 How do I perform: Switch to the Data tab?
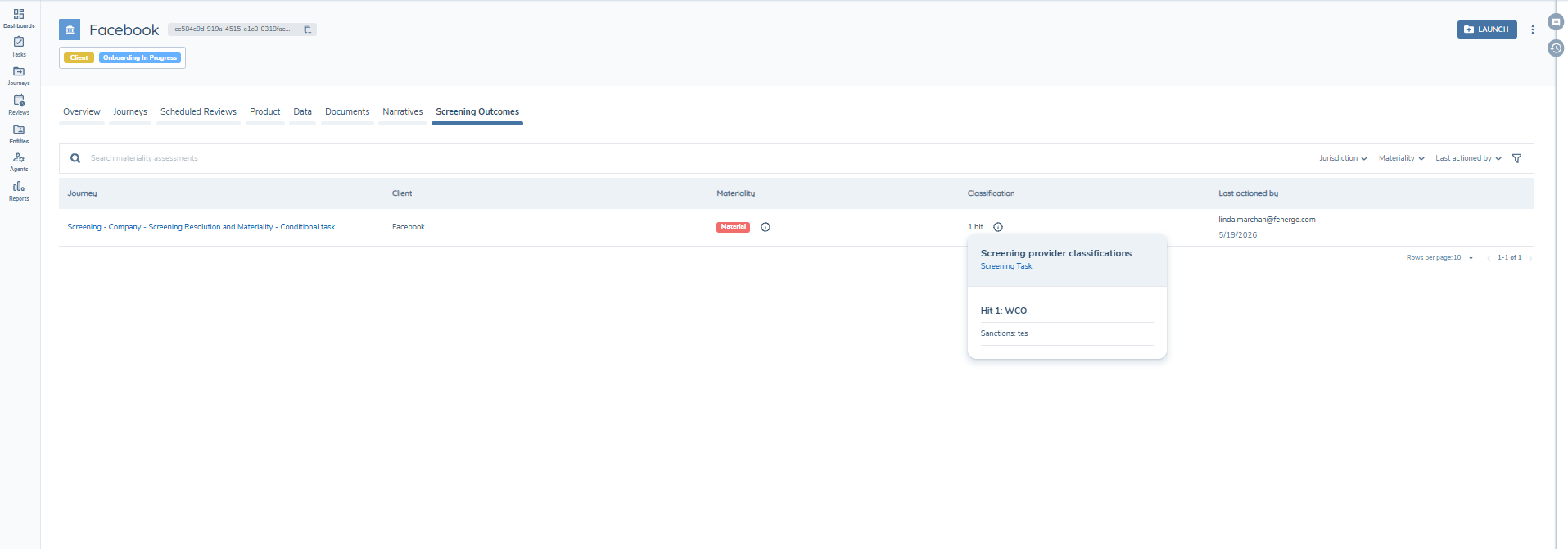click(x=302, y=112)
